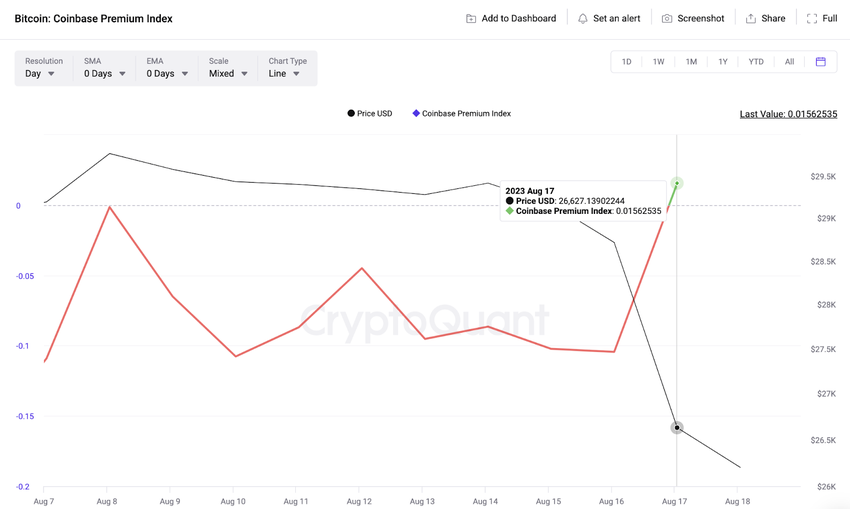
Task: Select the 1D time range
Action: click(x=626, y=62)
